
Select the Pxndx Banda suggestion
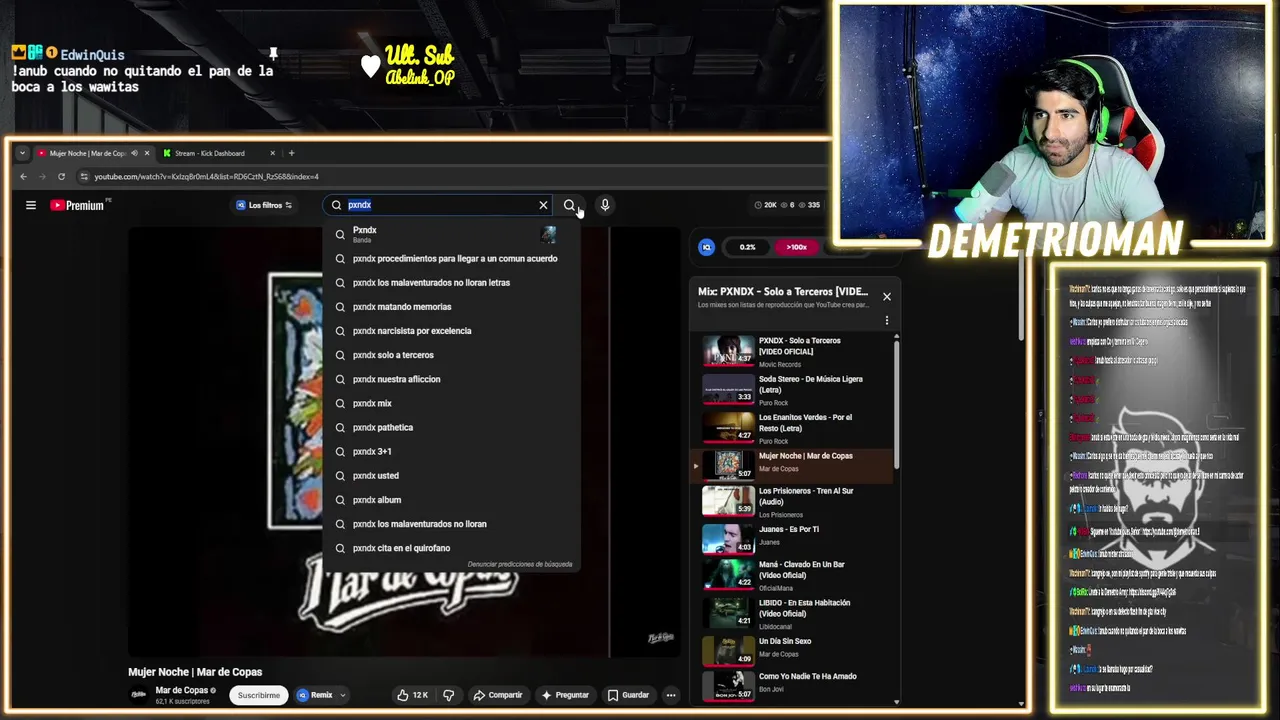(451, 234)
